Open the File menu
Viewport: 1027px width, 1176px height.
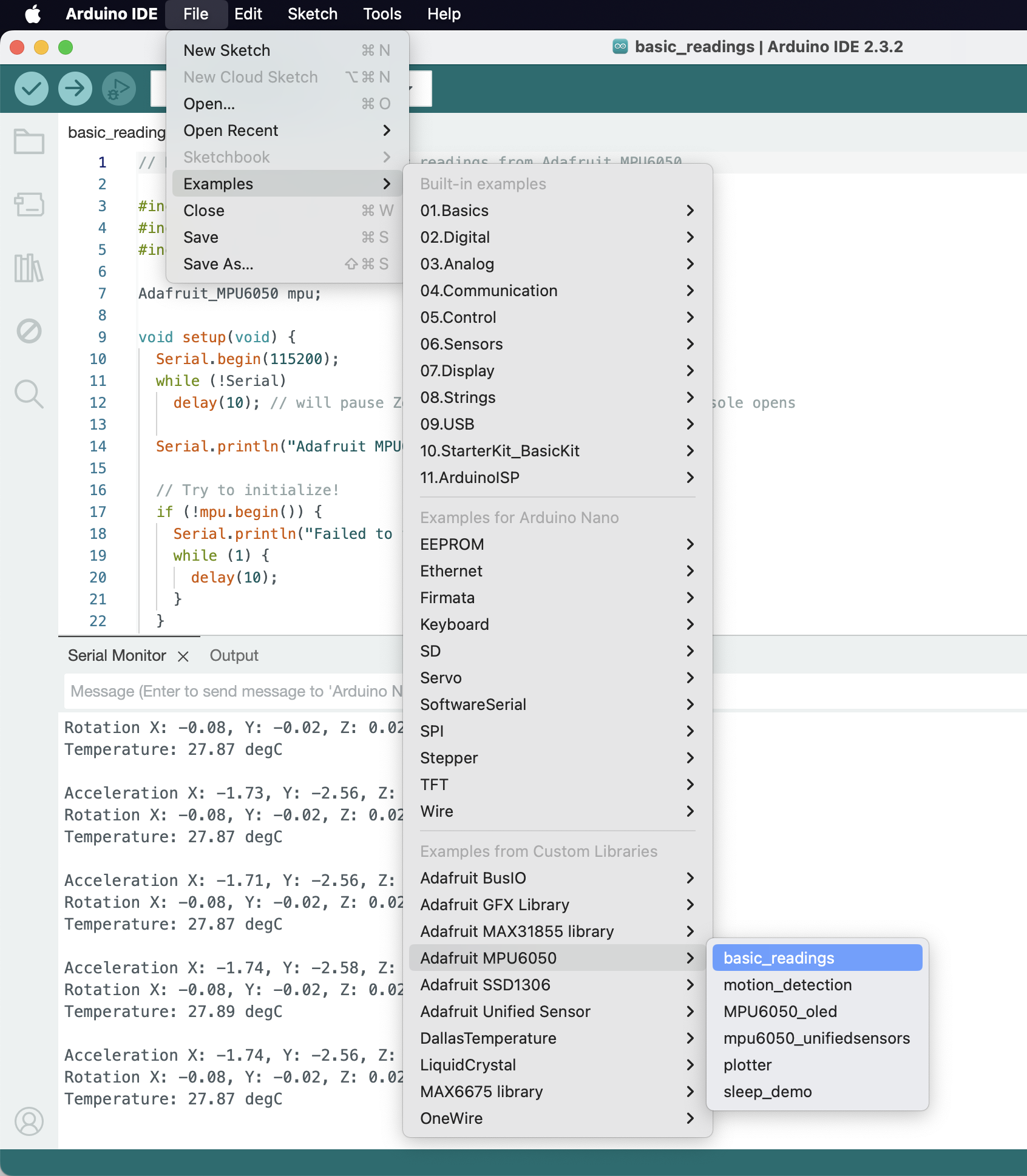(196, 14)
